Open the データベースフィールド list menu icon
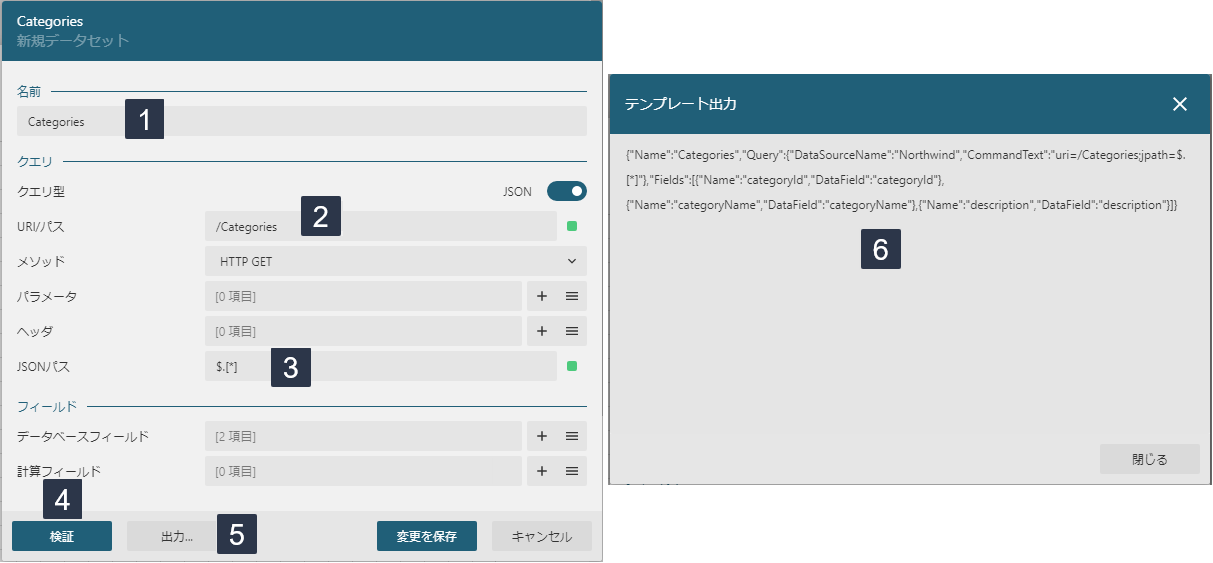1213x563 pixels. tap(572, 436)
